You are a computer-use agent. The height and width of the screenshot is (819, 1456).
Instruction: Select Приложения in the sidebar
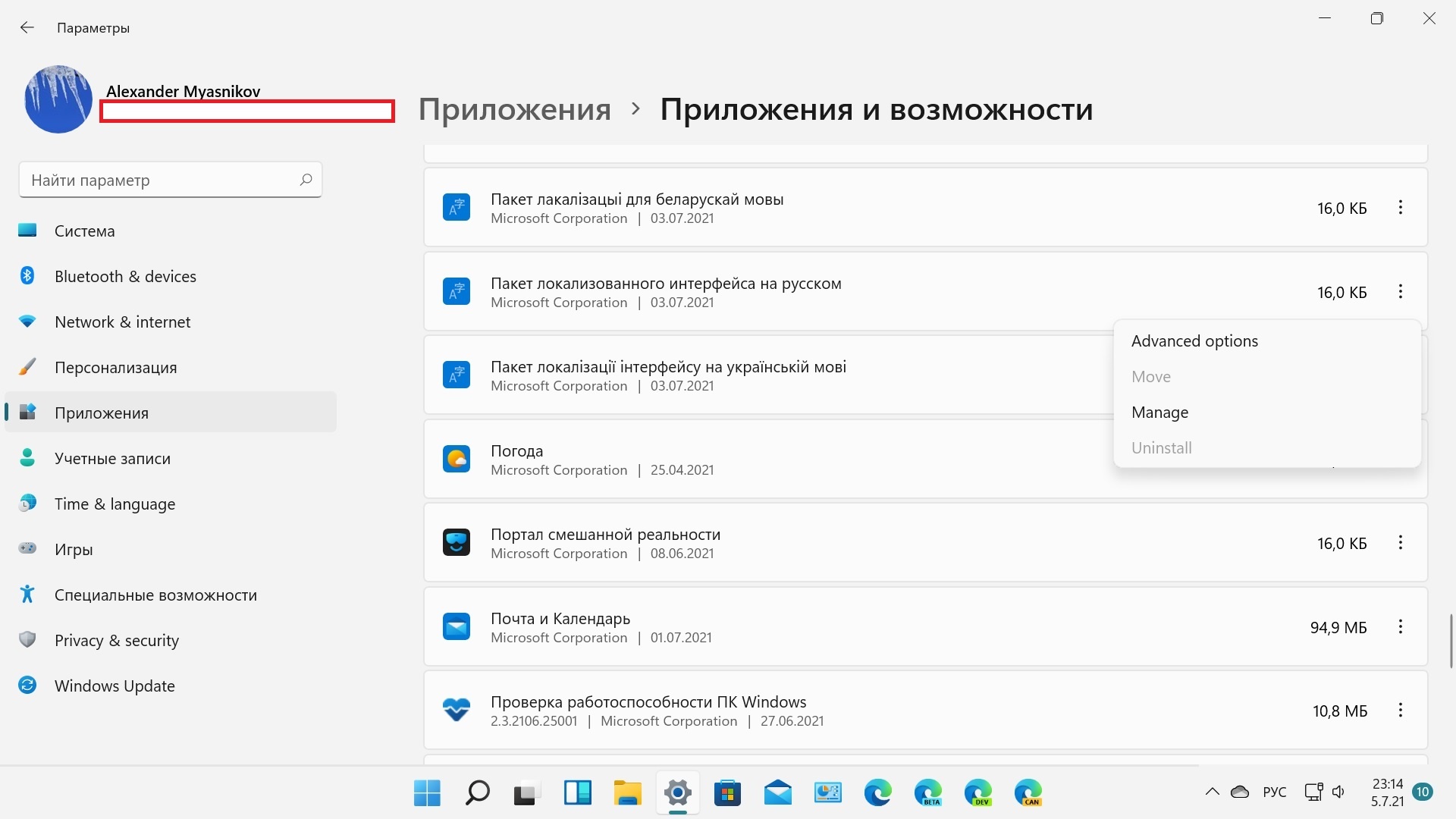[x=171, y=413]
